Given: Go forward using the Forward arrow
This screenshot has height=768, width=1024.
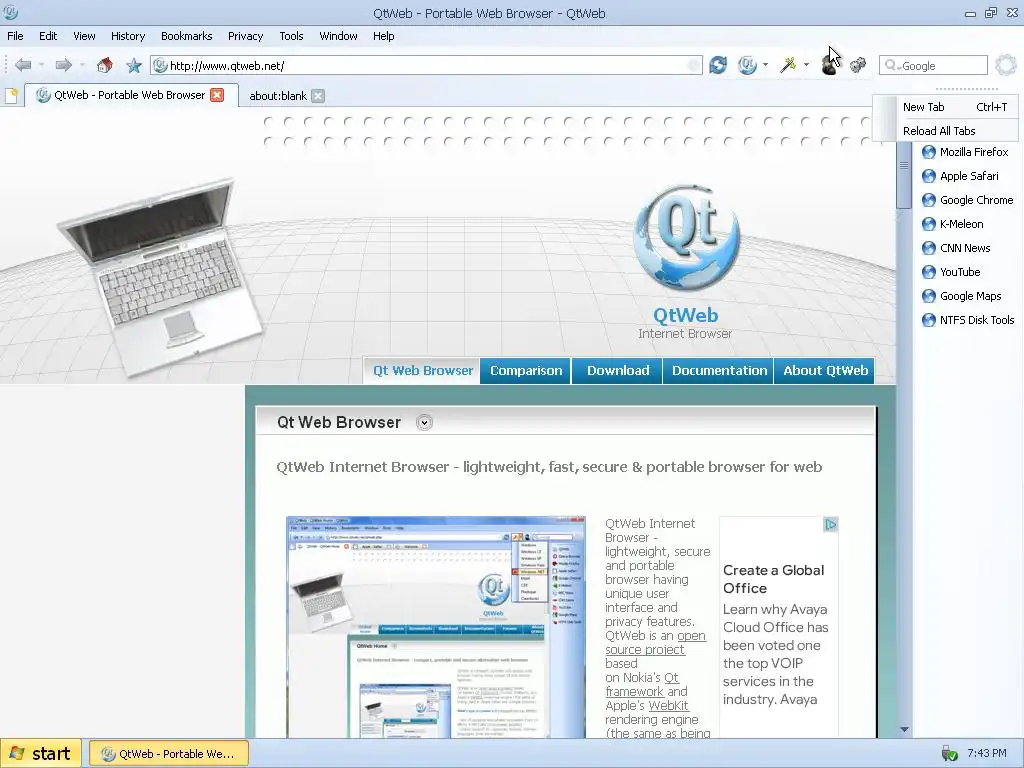Looking at the screenshot, I should point(63,65).
